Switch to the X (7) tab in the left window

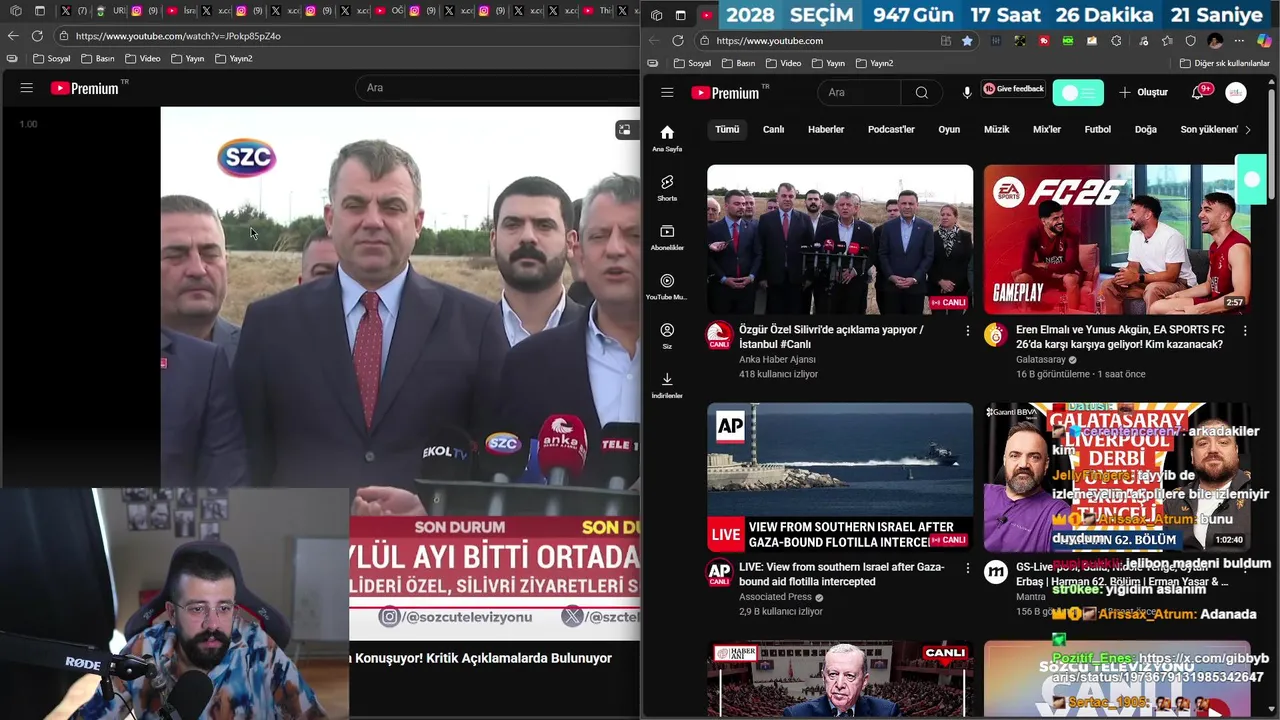73,11
